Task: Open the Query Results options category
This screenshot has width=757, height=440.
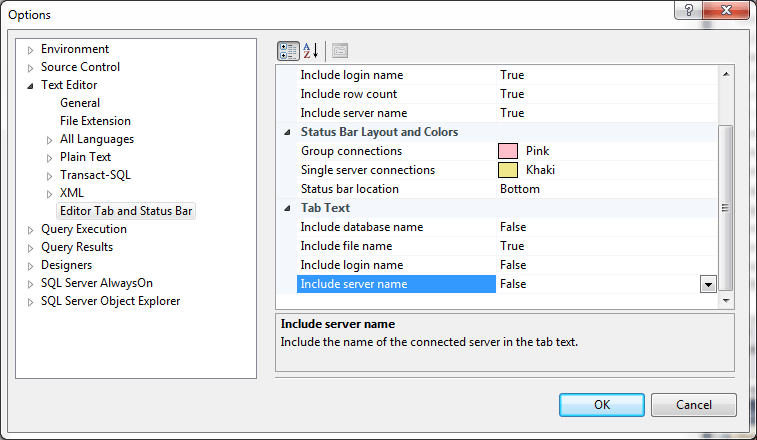Action: (x=77, y=247)
